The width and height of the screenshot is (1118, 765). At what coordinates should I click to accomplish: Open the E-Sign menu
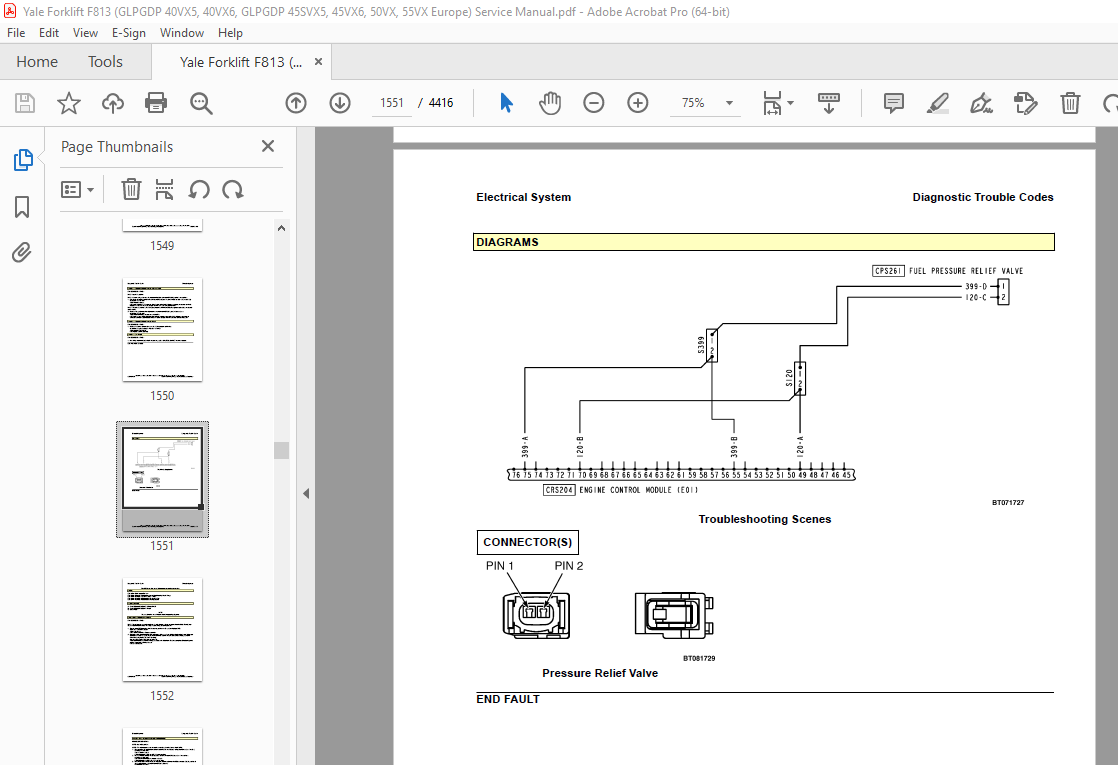click(128, 33)
